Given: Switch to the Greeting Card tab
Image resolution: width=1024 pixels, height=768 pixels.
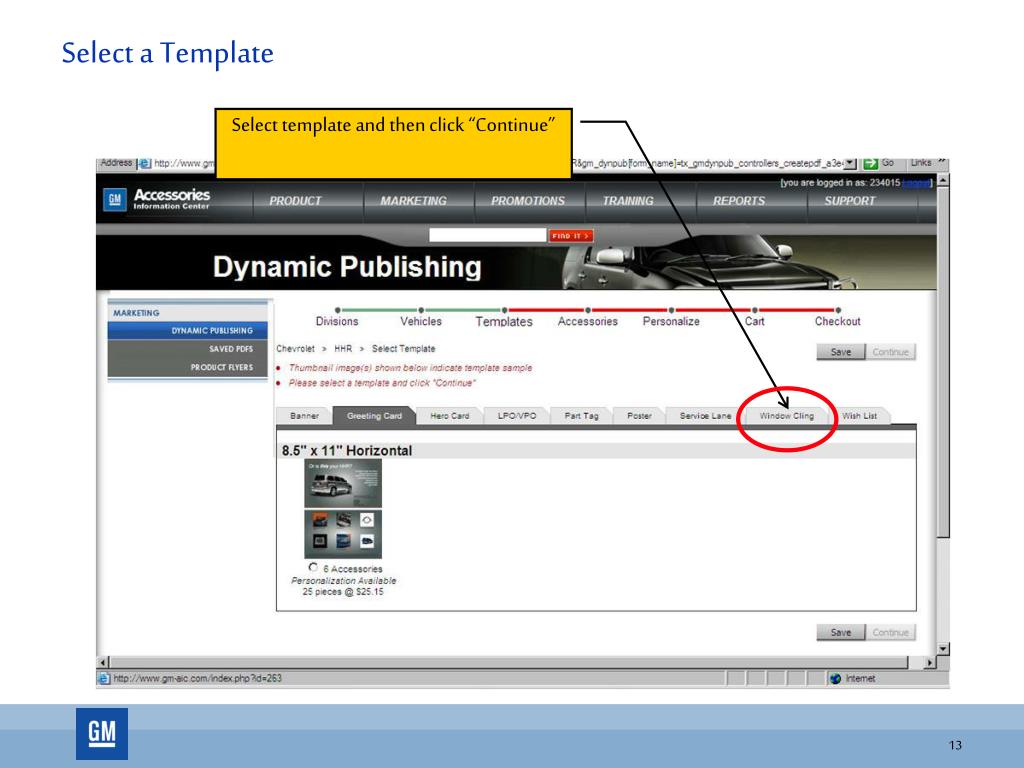Looking at the screenshot, I should [374, 416].
